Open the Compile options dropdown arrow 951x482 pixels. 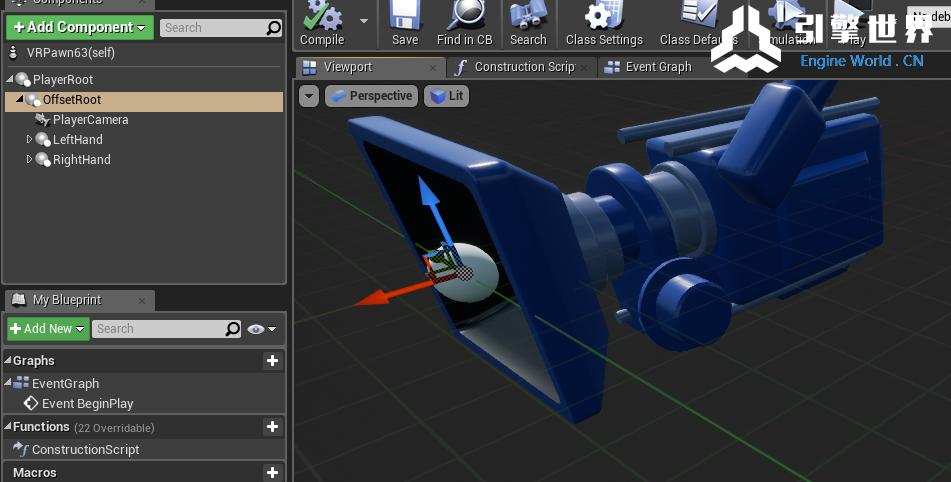(364, 21)
